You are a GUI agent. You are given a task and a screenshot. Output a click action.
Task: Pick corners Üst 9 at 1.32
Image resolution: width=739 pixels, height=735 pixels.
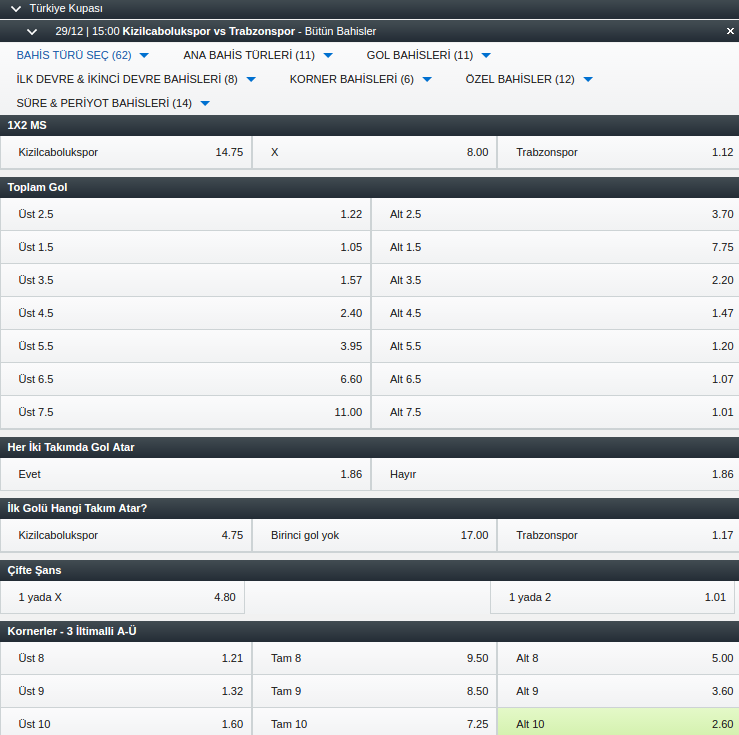(x=126, y=691)
